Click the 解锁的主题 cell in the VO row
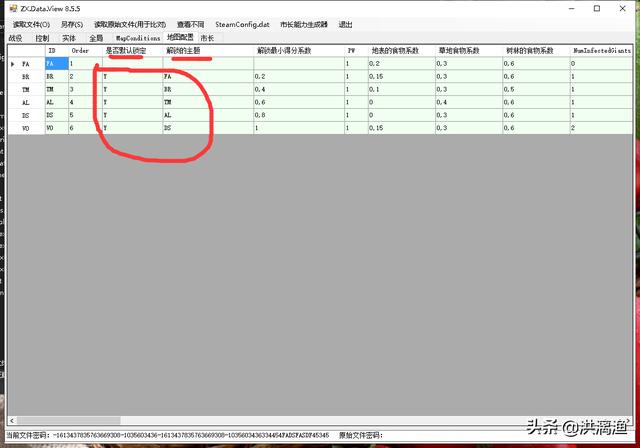This screenshot has width=640, height=448. coord(206,128)
